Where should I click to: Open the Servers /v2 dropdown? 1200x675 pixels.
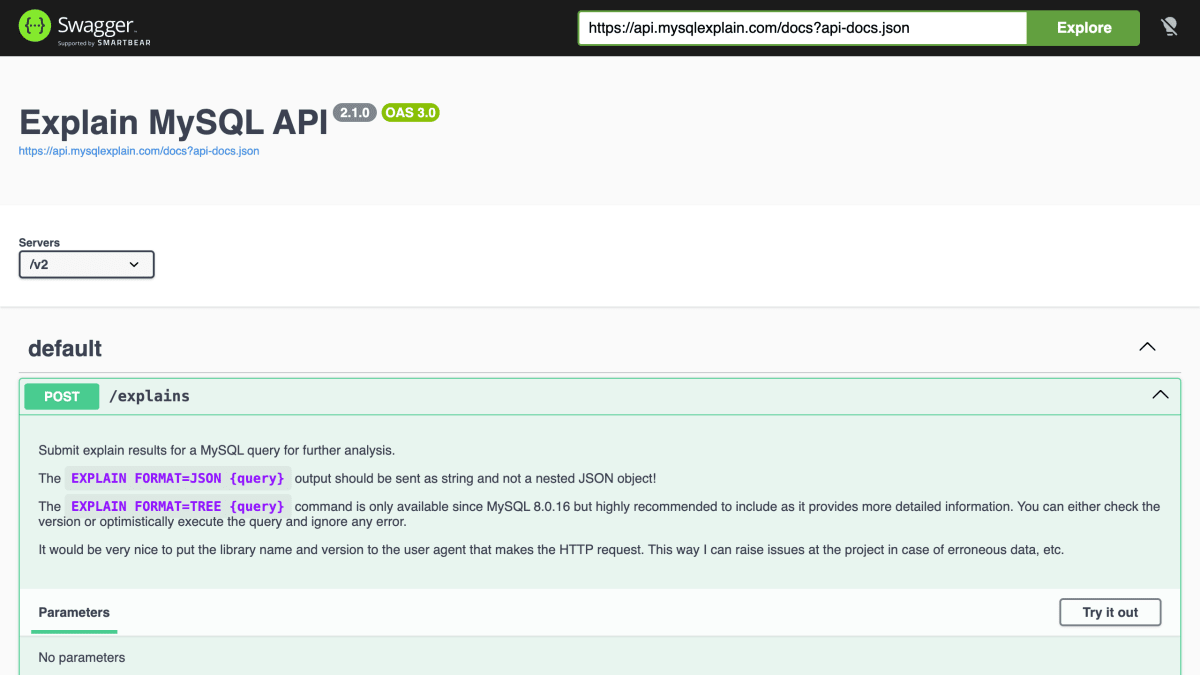point(87,264)
